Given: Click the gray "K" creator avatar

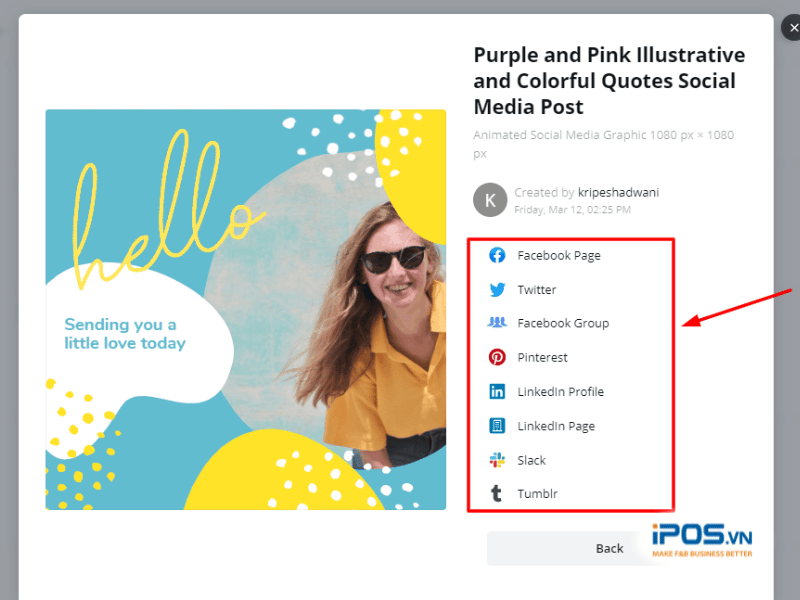Looking at the screenshot, I should coord(490,200).
